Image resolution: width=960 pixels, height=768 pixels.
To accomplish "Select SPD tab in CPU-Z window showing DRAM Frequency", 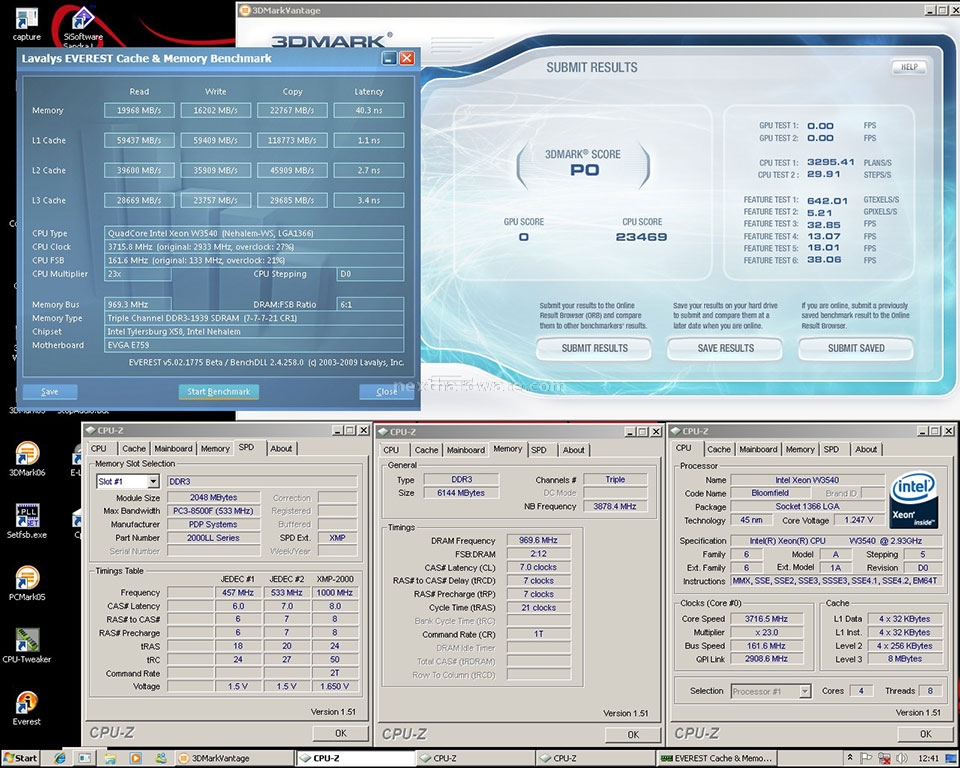I will (x=539, y=450).
